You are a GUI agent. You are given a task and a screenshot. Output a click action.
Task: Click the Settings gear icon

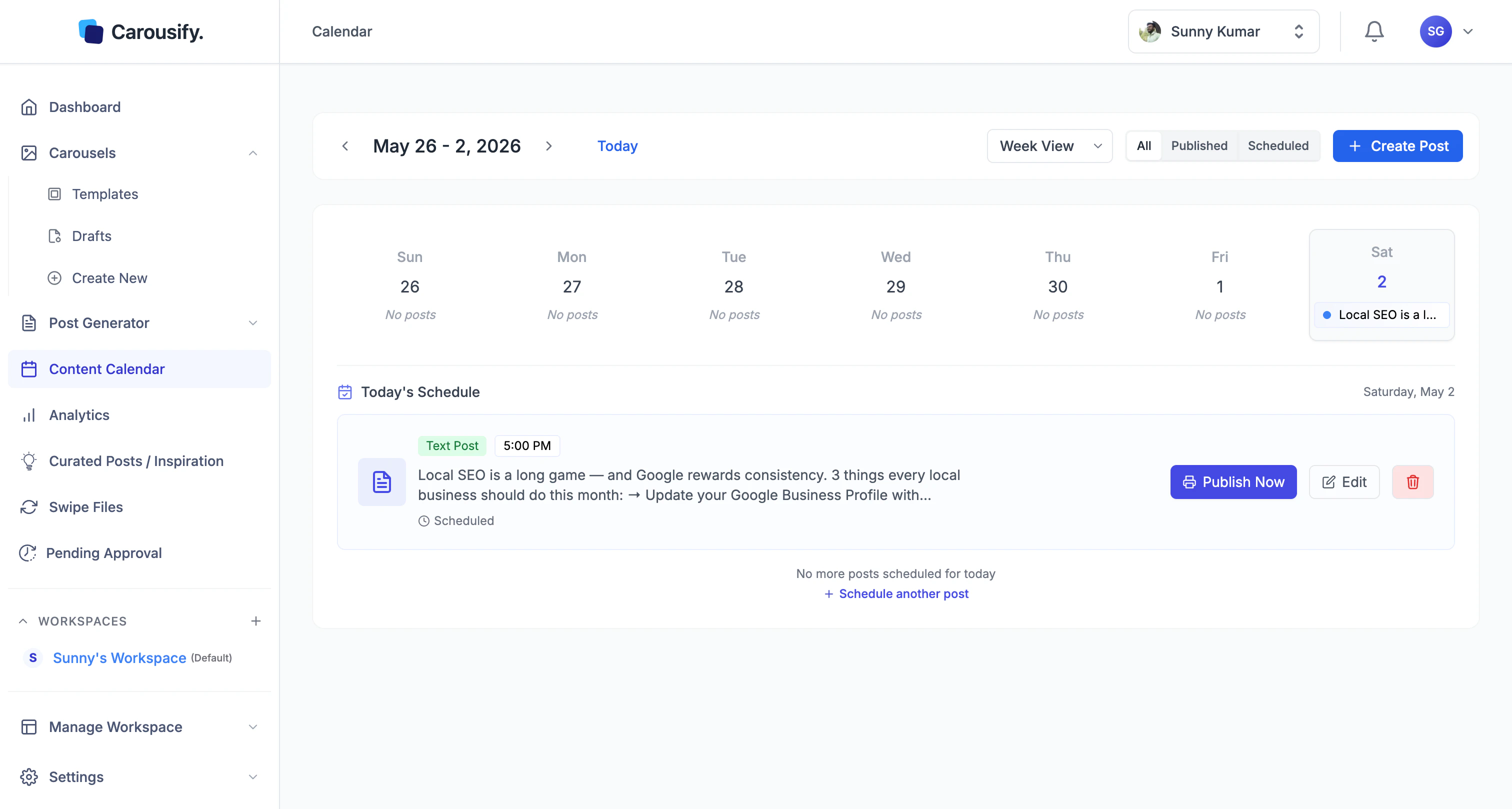pyautogui.click(x=29, y=776)
